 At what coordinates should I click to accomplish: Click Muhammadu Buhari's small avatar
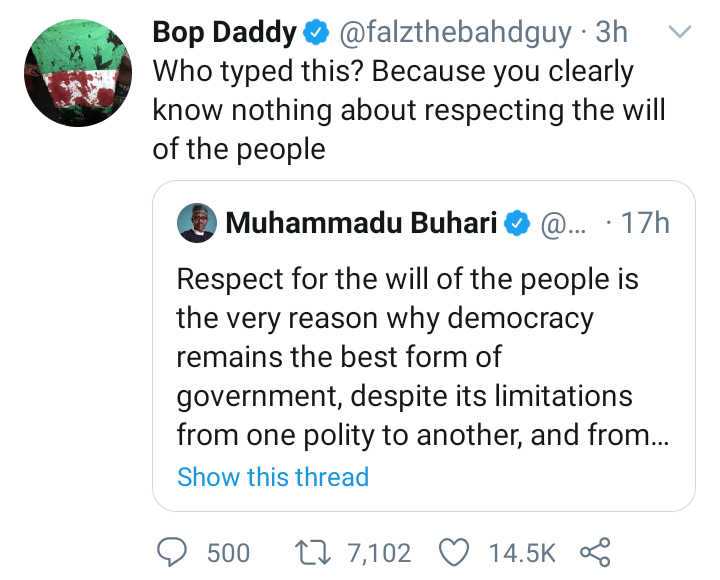[197, 223]
